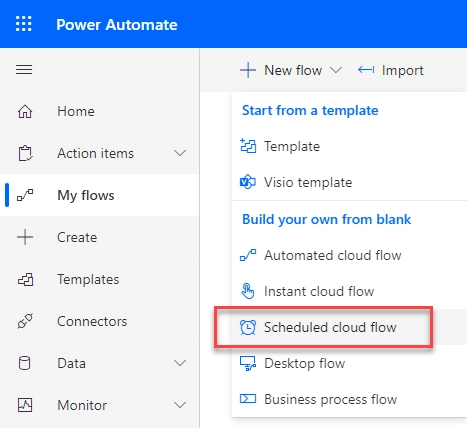The width and height of the screenshot is (467, 428).
Task: Click the Visio template icon
Action: click(x=248, y=182)
